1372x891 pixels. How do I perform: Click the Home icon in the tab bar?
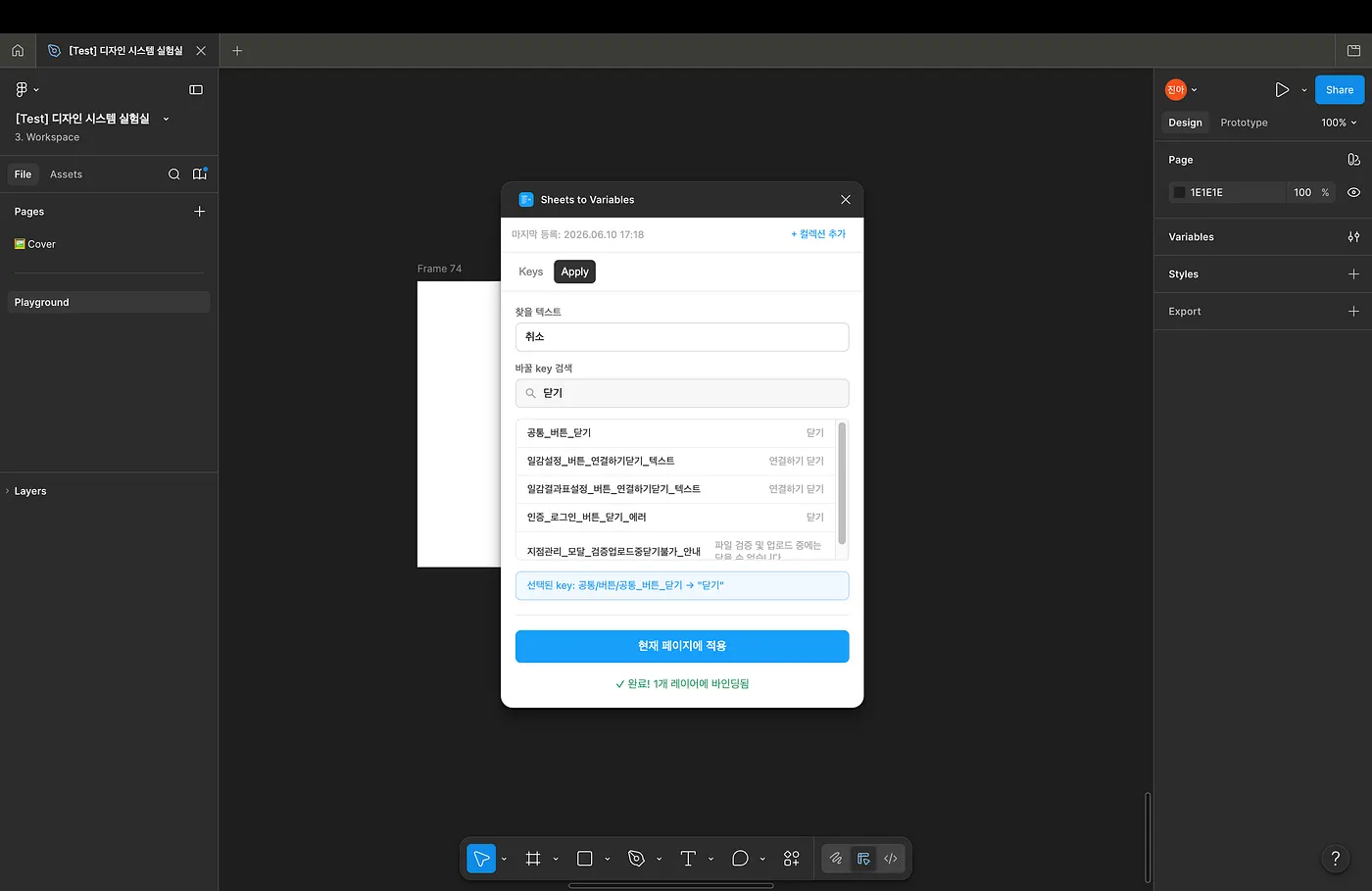(18, 50)
